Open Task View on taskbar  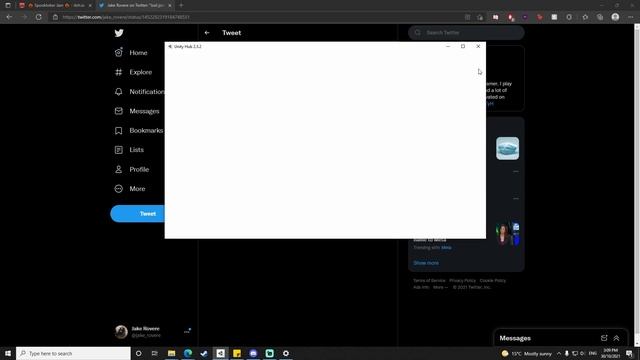155,353
